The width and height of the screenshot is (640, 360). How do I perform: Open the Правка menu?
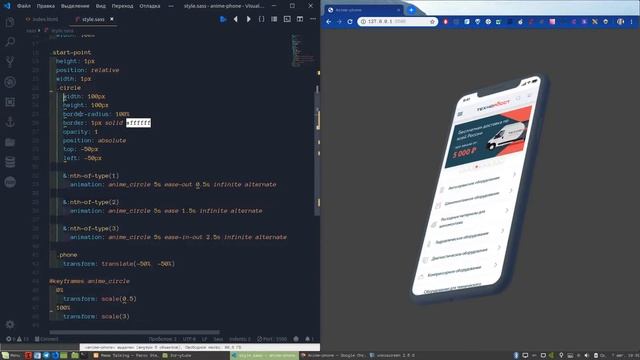(45, 6)
